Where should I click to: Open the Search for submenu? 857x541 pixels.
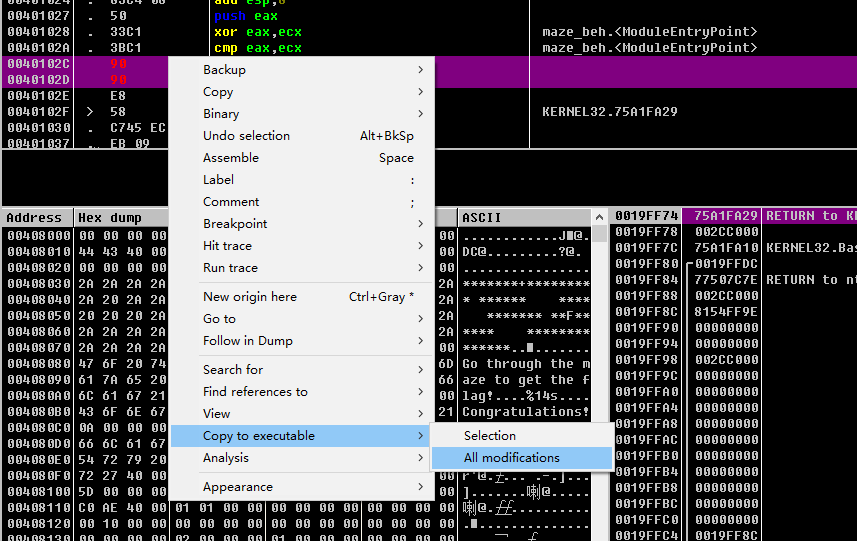tap(233, 370)
